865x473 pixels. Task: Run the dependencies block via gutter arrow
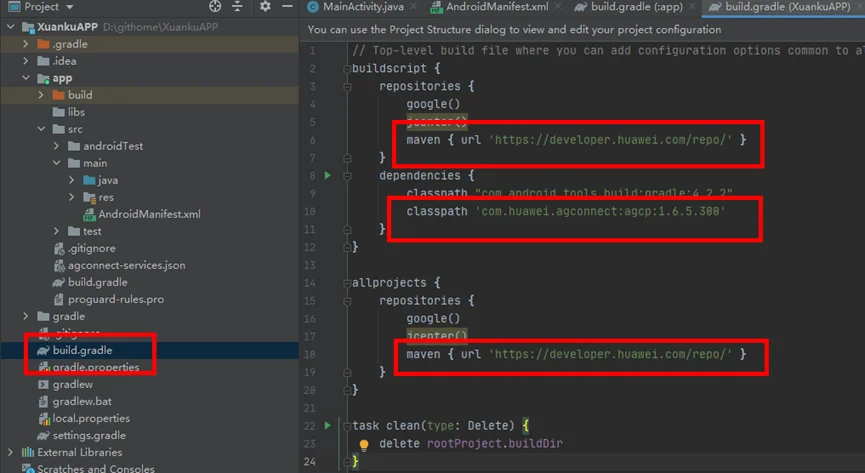[x=328, y=176]
